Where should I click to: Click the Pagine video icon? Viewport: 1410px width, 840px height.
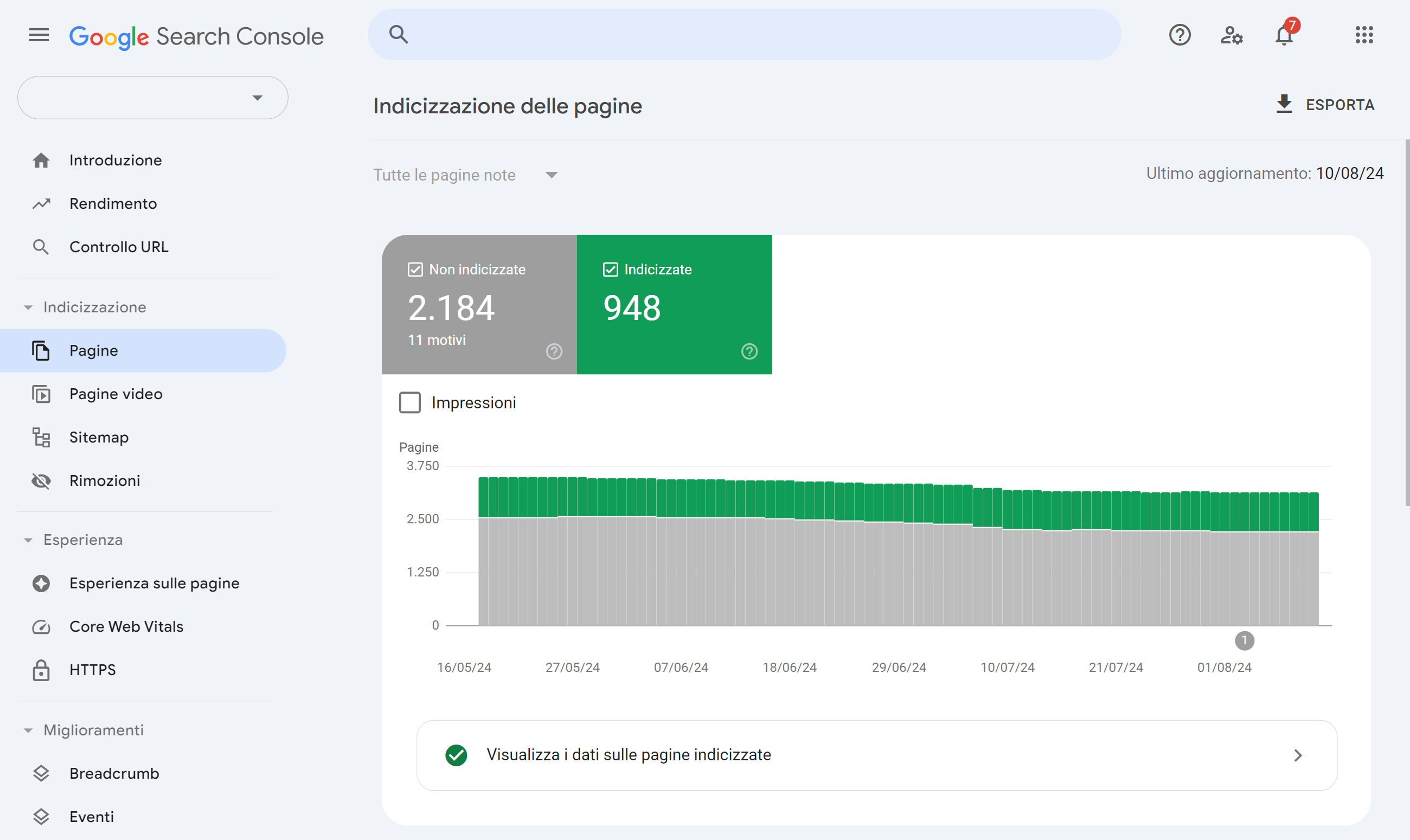pos(41,394)
